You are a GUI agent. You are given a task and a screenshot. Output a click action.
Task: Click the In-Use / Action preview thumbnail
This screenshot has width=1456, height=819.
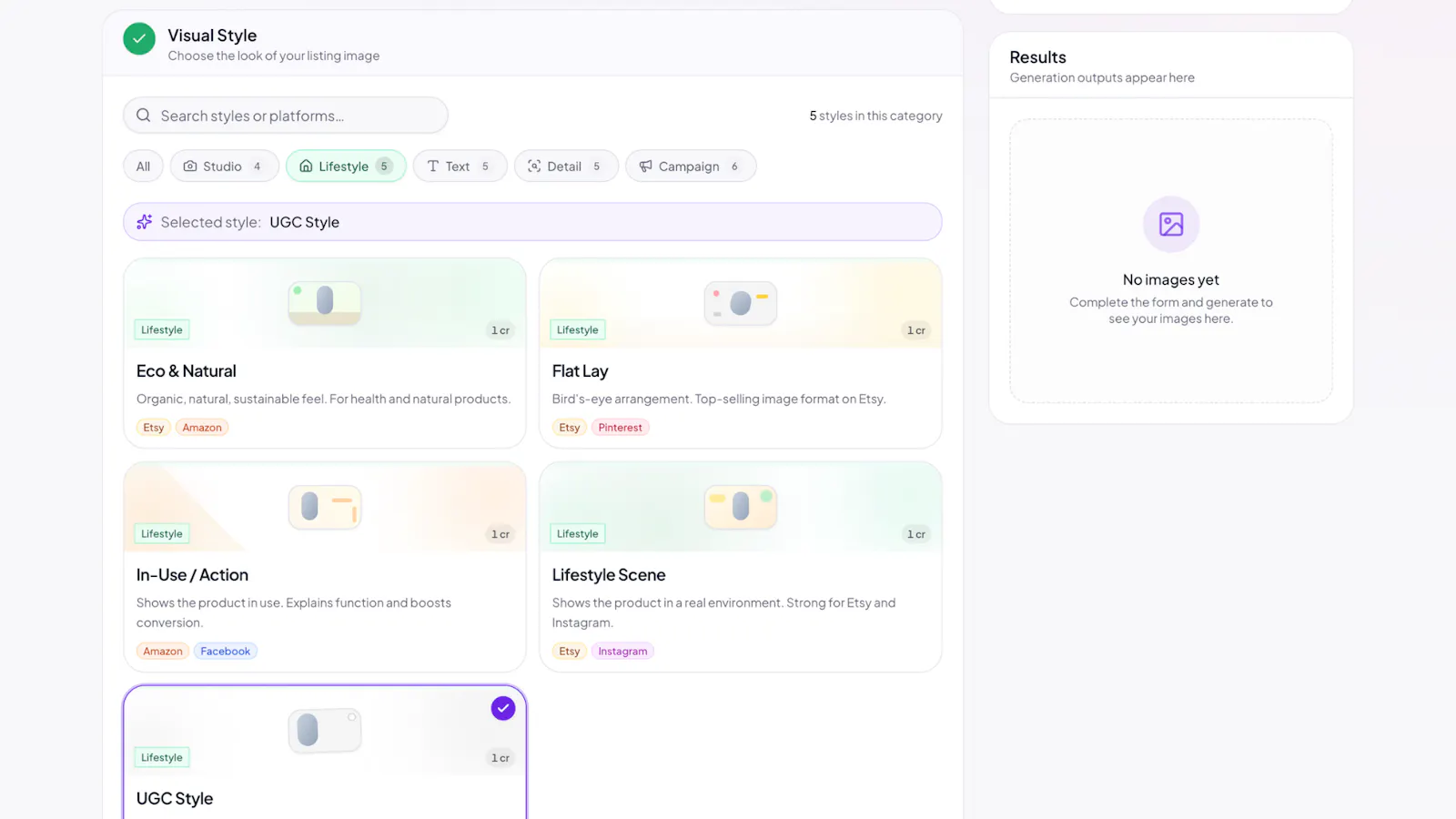[x=325, y=507]
